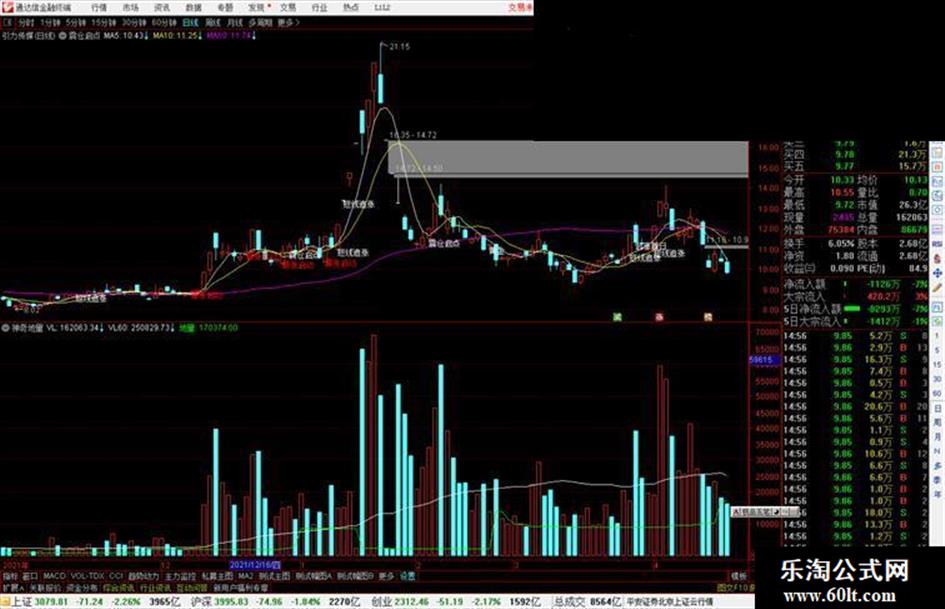Image resolution: width=945 pixels, height=609 pixels.
Task: Switch chart to 30分钟 period
Action: (x=134, y=22)
